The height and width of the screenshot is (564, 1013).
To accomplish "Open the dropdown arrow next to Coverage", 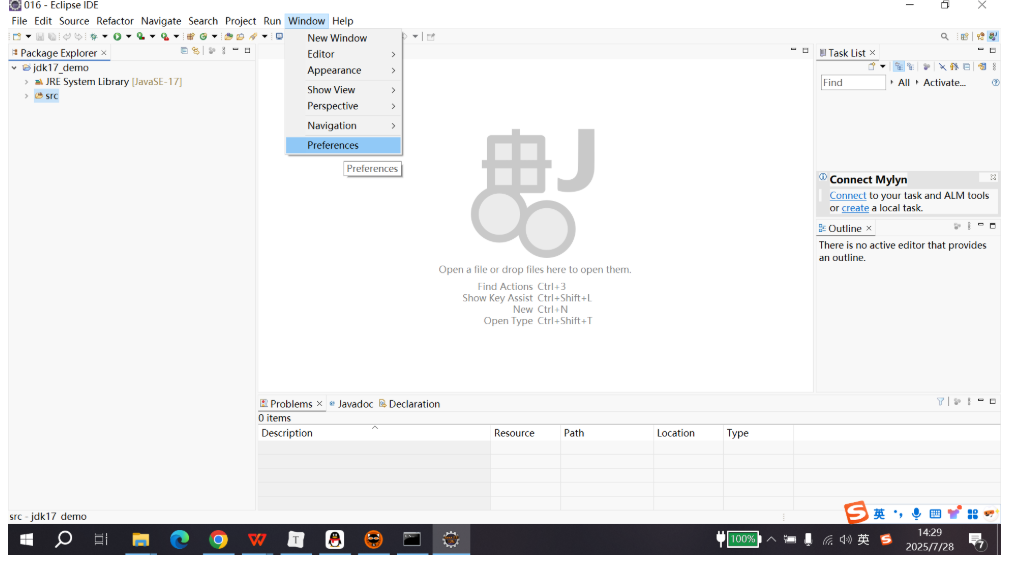I will click(152, 37).
